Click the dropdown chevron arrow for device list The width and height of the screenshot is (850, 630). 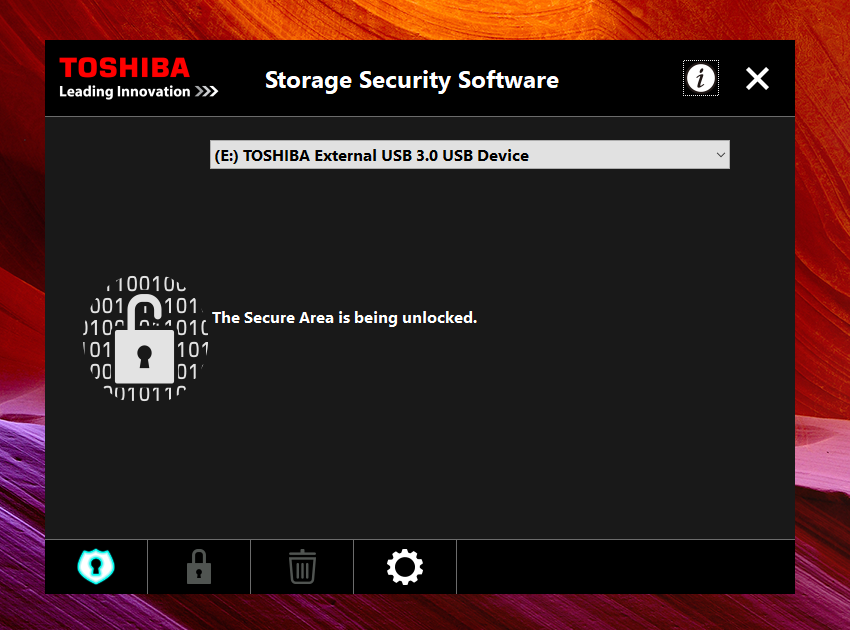pos(720,155)
